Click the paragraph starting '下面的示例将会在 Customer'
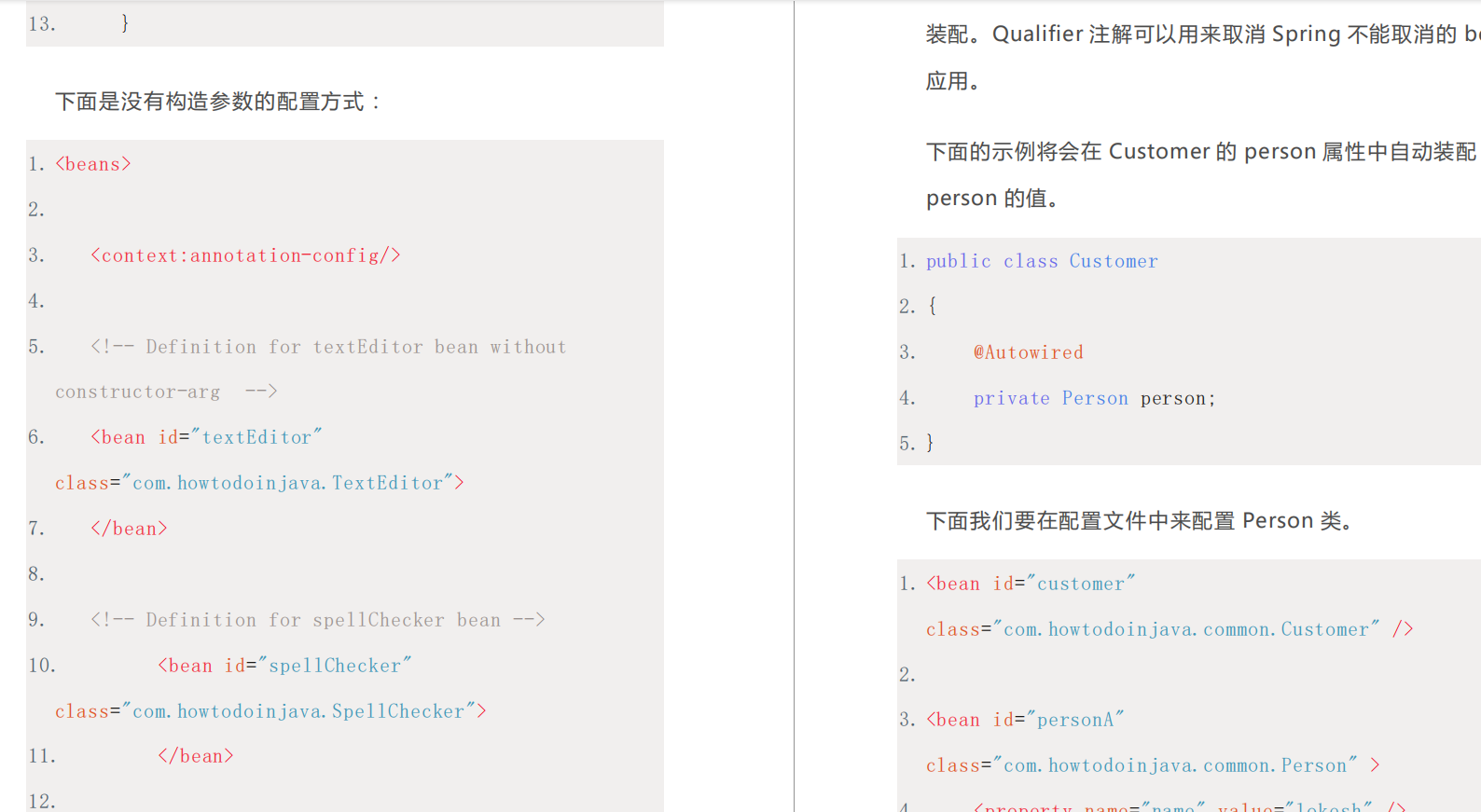The height and width of the screenshot is (812, 1481). 1203,152
